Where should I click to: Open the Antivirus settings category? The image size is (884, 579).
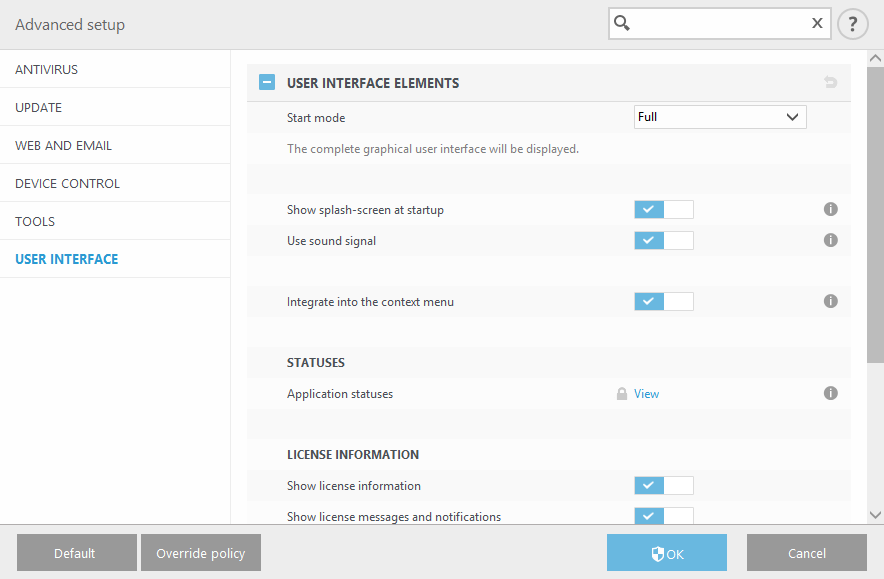[47, 70]
